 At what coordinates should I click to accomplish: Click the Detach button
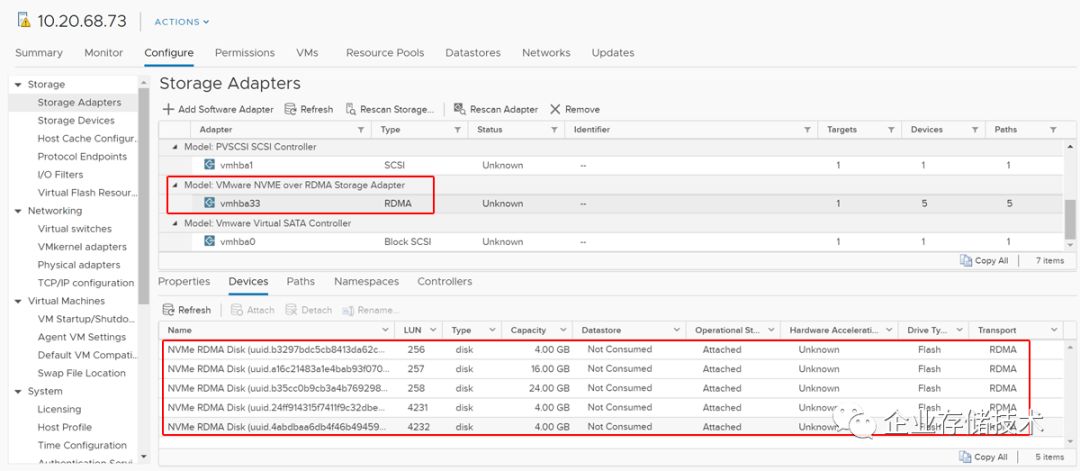click(x=309, y=311)
